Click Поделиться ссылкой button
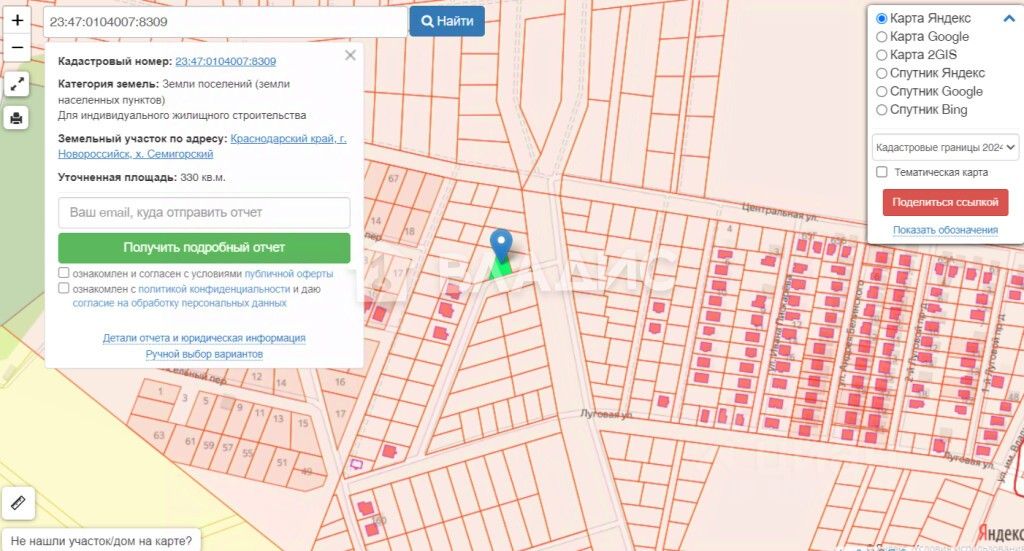This screenshot has height=551, width=1024. point(945,202)
